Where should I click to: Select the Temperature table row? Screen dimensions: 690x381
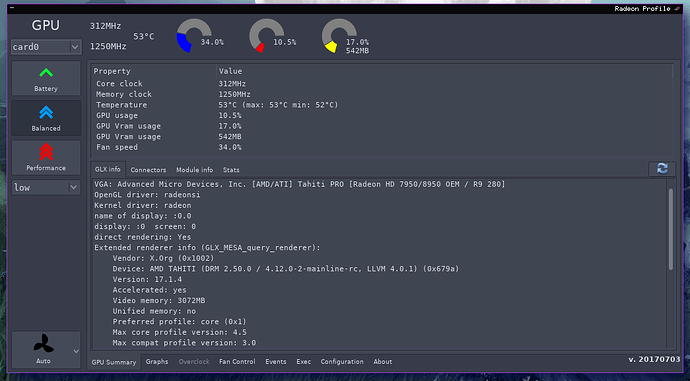pos(382,105)
